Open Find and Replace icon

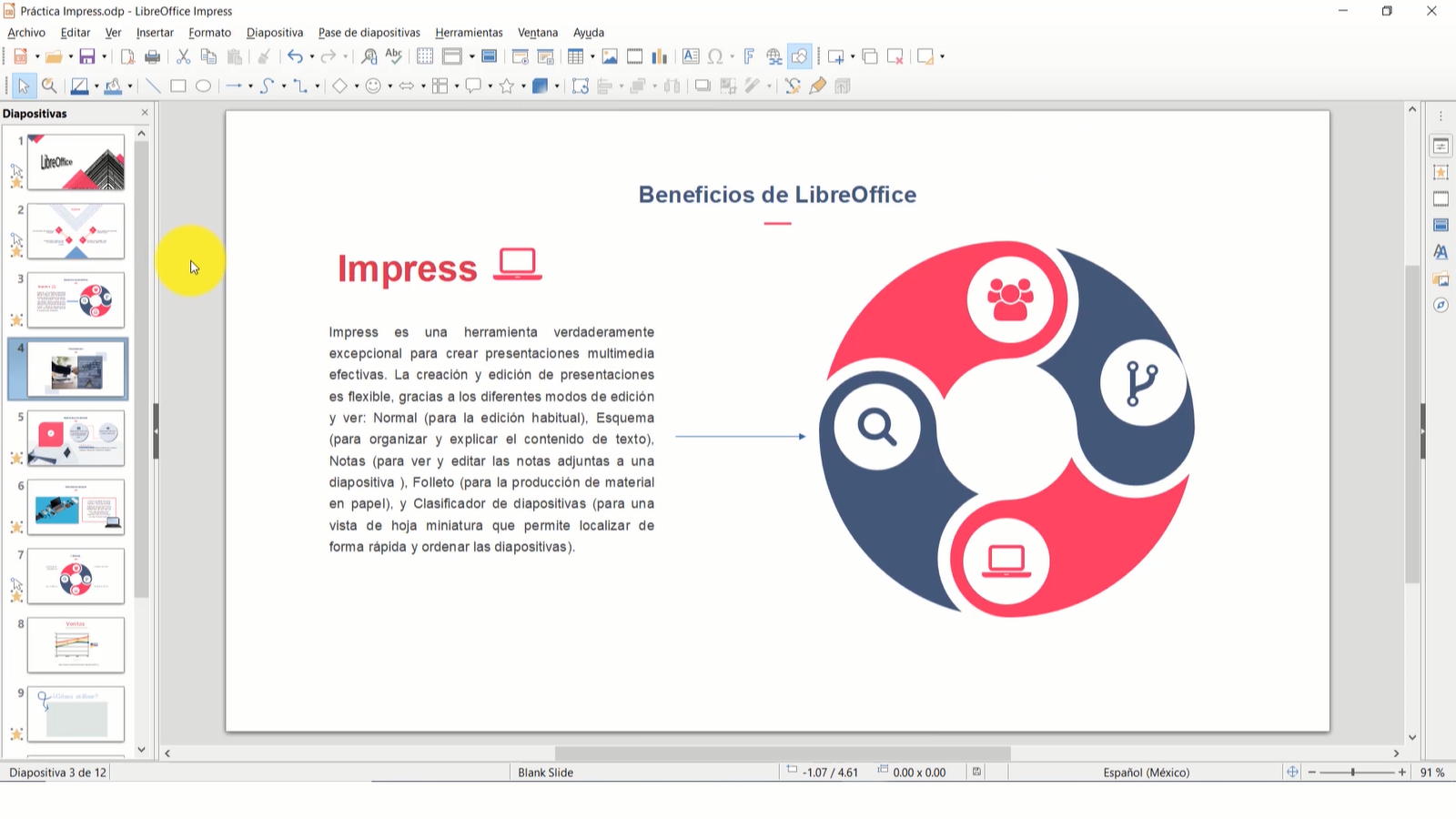369,56
